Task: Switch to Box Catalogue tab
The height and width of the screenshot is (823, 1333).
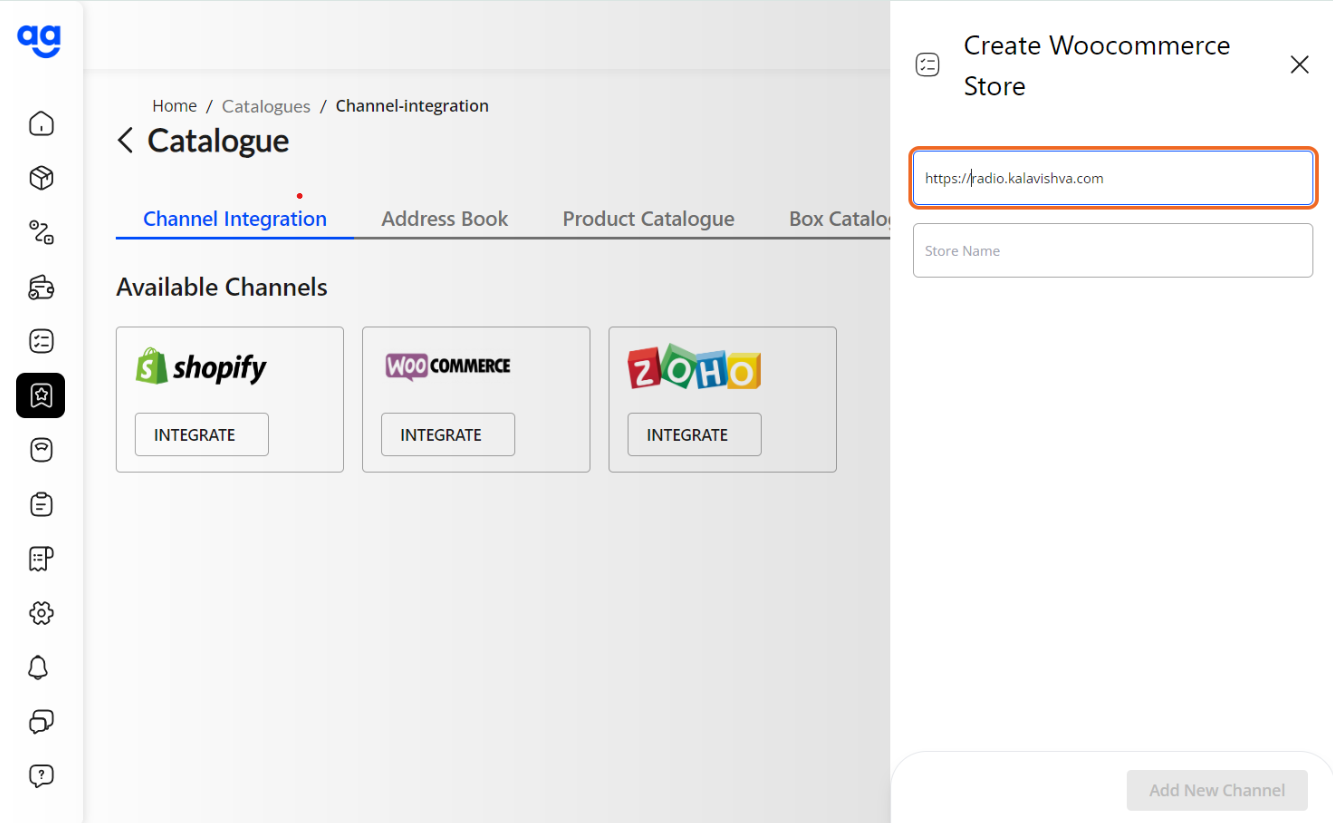Action: pyautogui.click(x=839, y=219)
